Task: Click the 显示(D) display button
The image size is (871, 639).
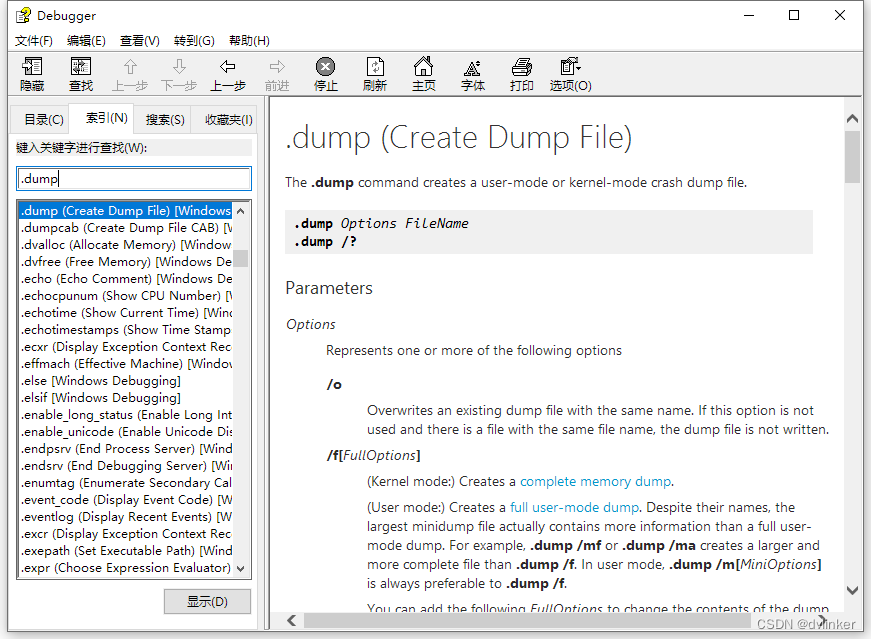Action: (207, 602)
